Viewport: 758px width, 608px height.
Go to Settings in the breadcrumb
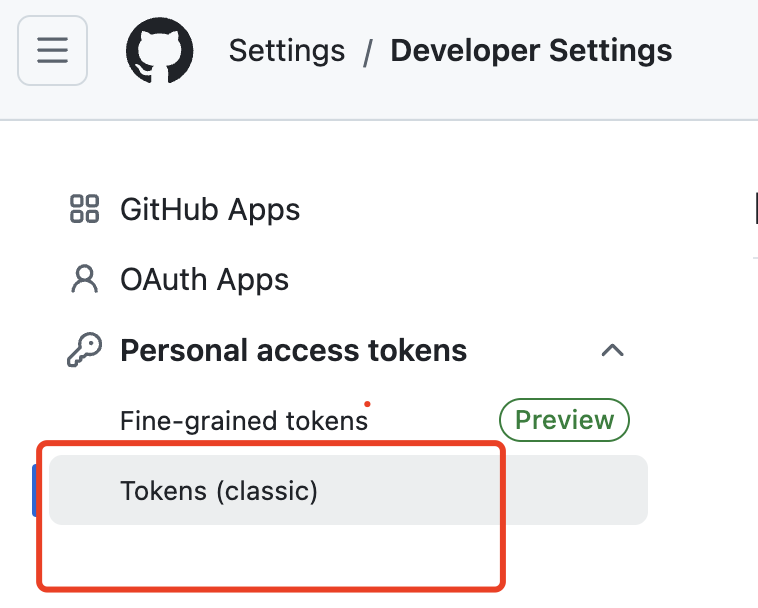point(287,50)
